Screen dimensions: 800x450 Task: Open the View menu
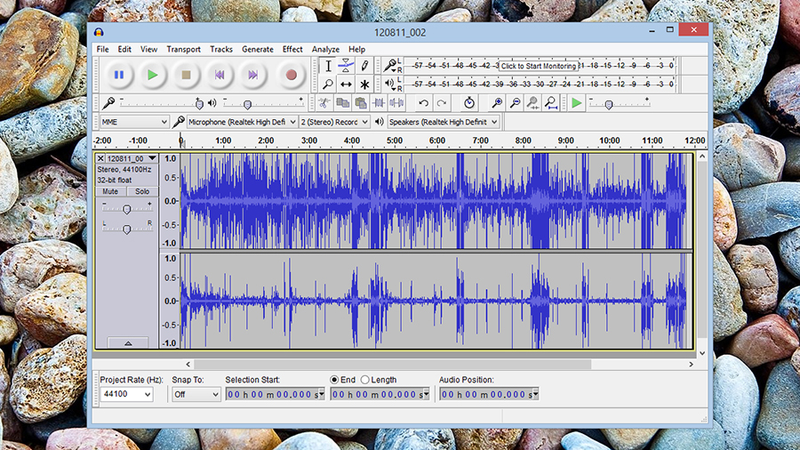pos(148,49)
